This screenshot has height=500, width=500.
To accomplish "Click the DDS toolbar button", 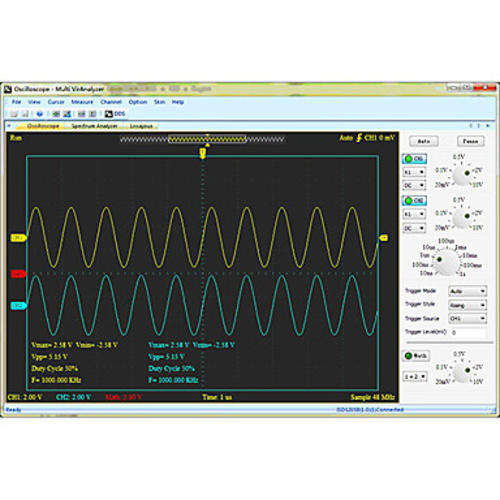I will pyautogui.click(x=115, y=114).
